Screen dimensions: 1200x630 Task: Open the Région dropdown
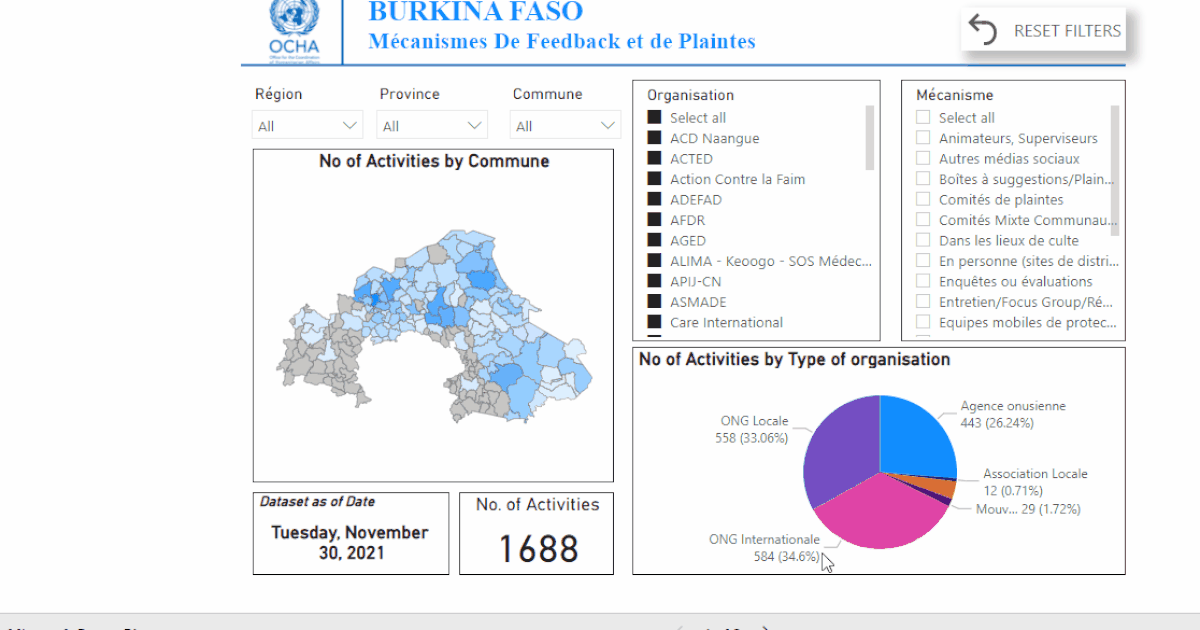pos(307,125)
